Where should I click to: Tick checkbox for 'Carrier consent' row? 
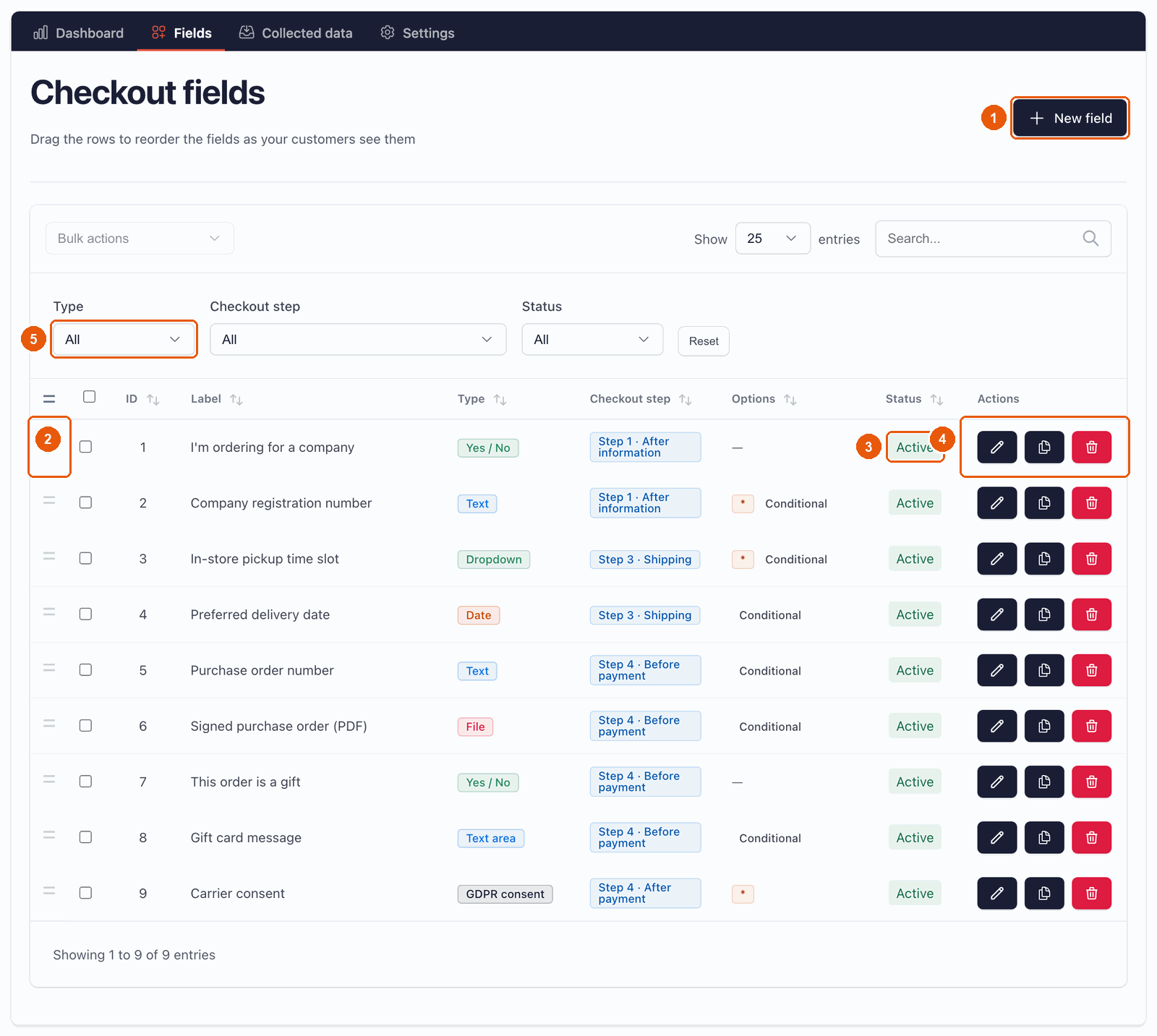pos(85,892)
